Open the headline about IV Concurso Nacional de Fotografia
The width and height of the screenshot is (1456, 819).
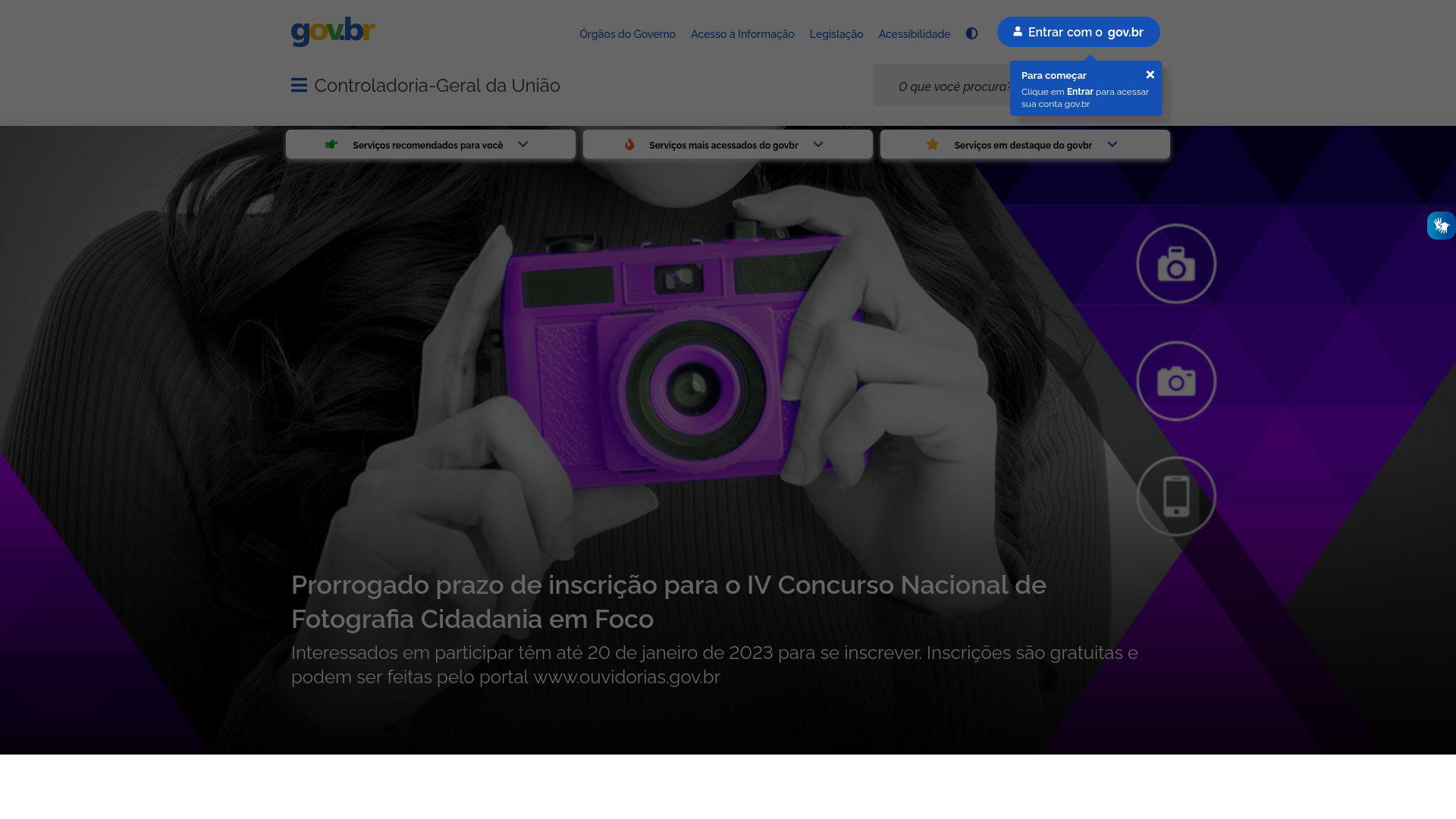669,602
